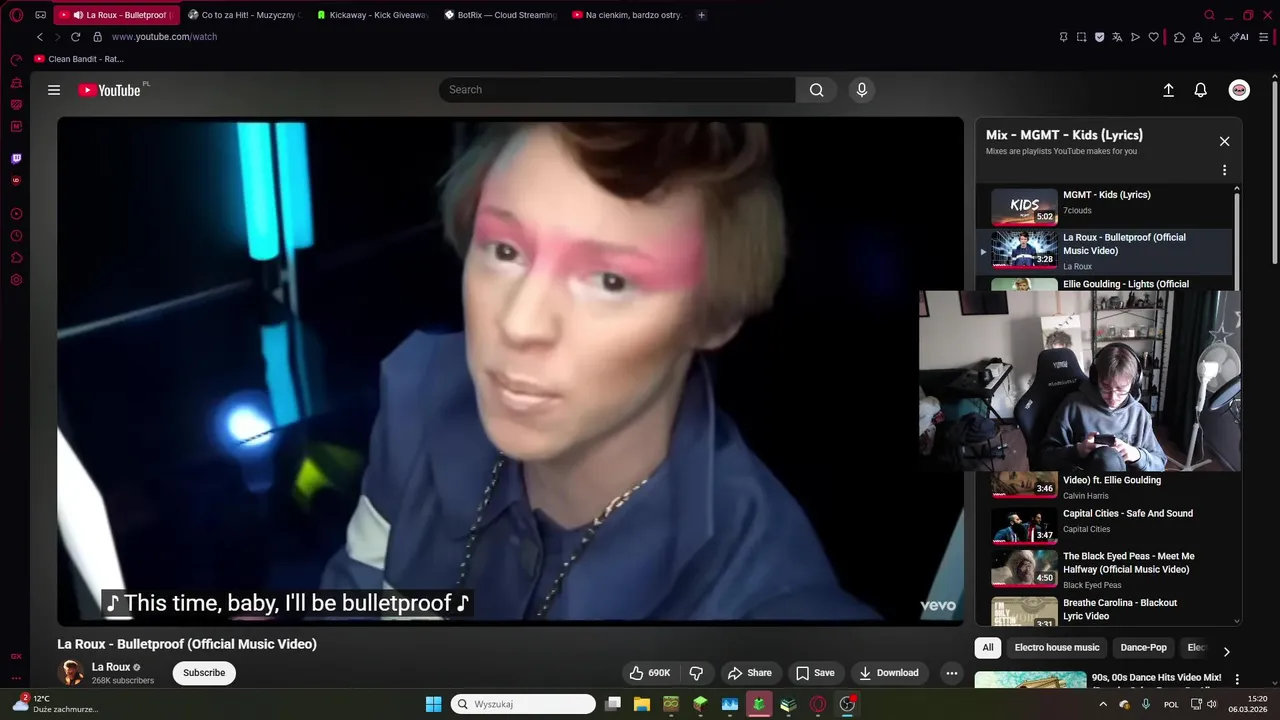This screenshot has height=720, width=1280.
Task: Go back with the browser back arrow
Action: [40, 37]
